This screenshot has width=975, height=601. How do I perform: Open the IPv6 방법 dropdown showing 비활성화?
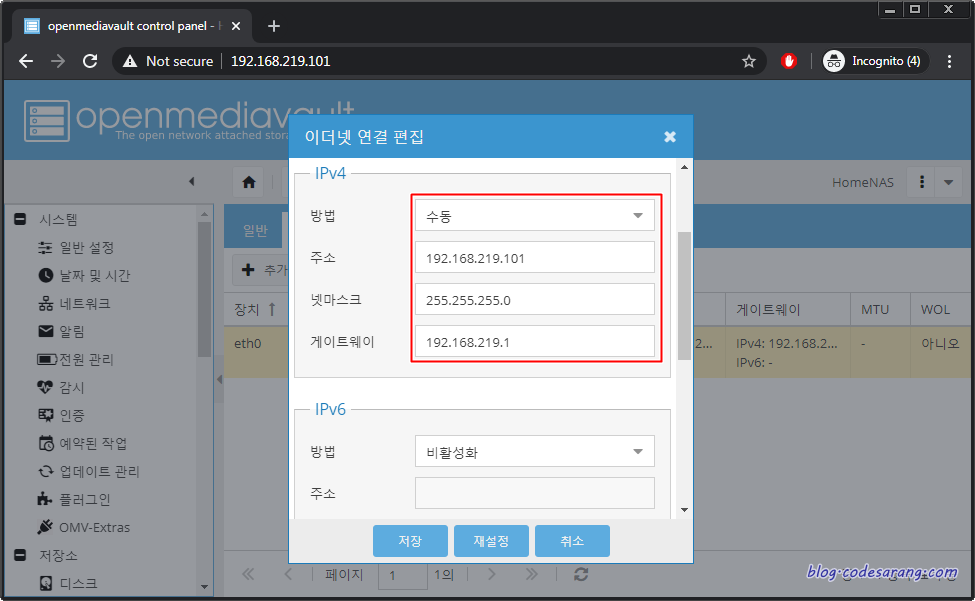point(535,451)
